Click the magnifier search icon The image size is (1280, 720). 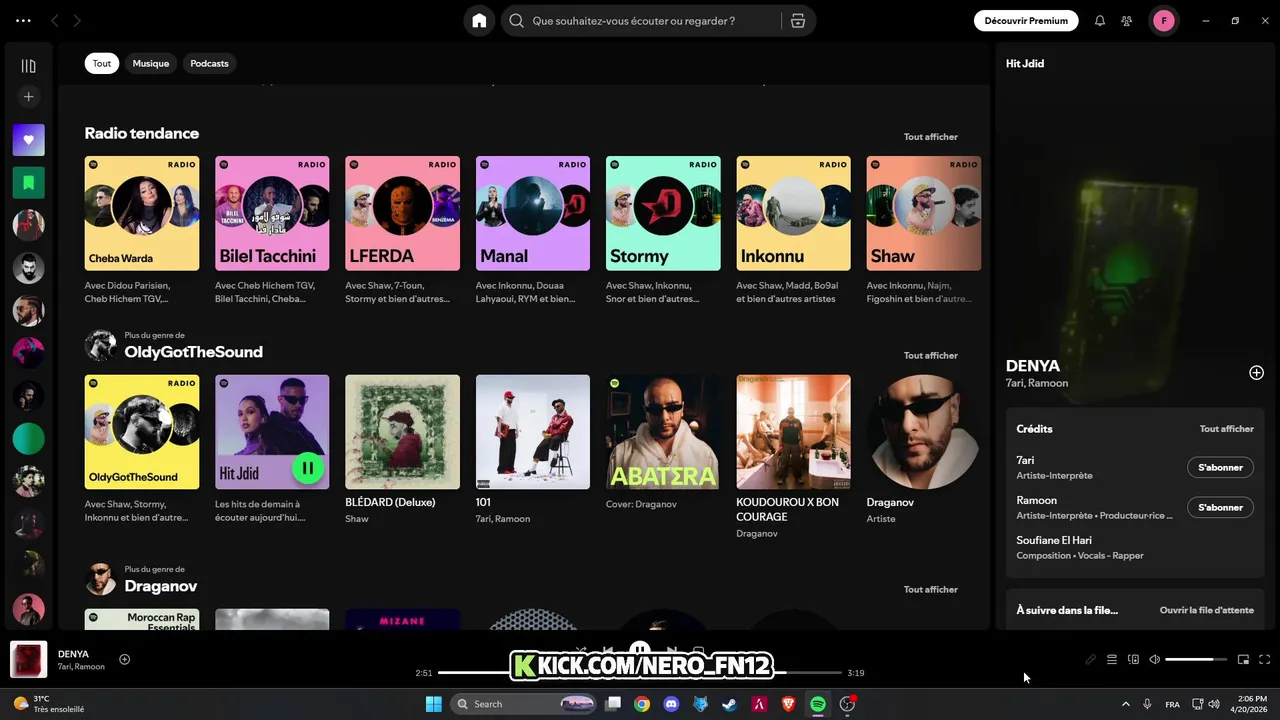tap(517, 20)
